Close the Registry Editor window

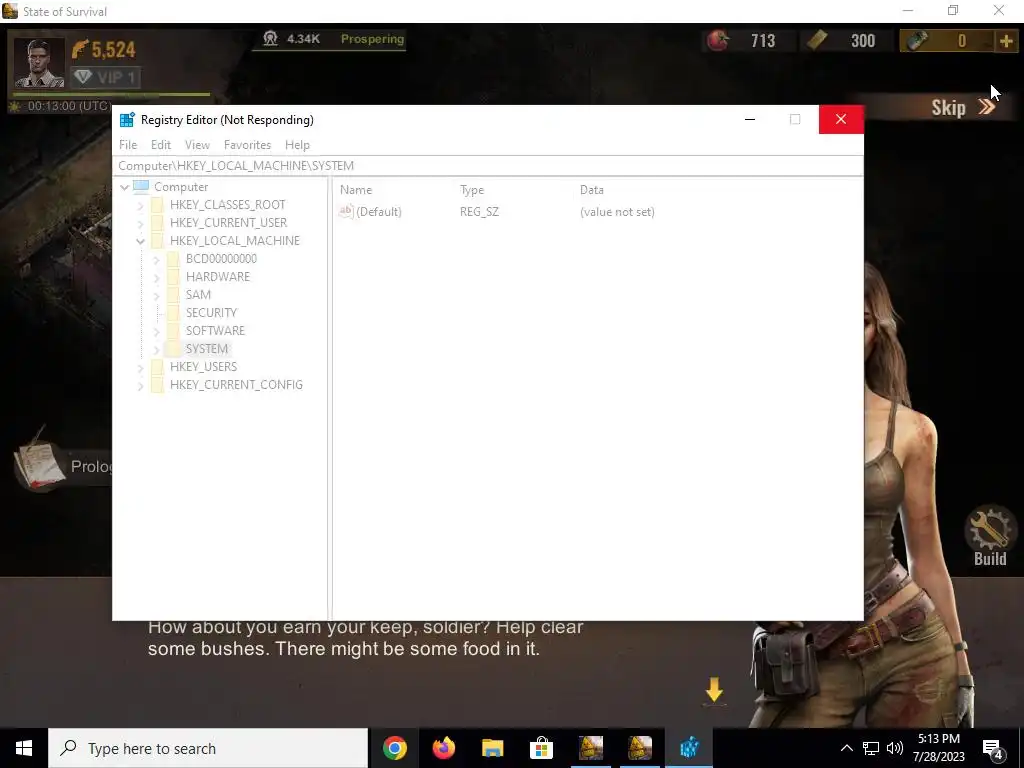tap(841, 120)
